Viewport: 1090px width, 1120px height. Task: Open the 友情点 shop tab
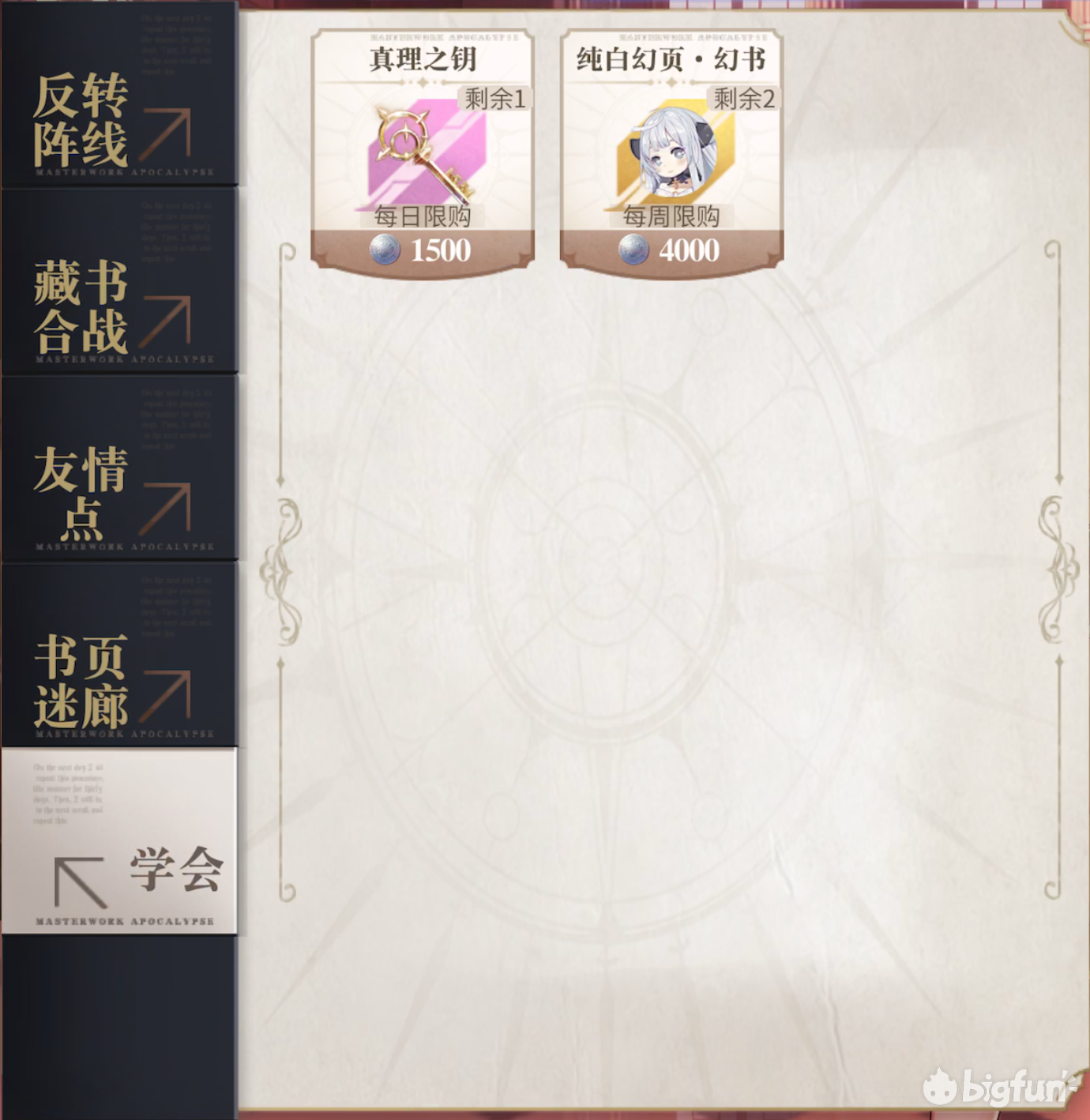(119, 469)
